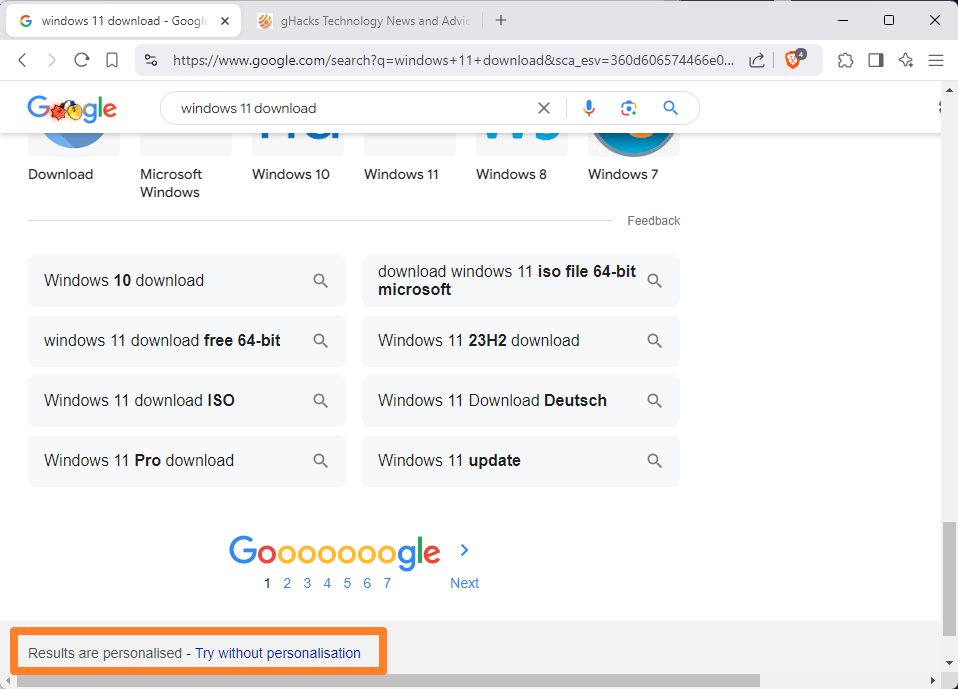This screenshot has width=958, height=689.
Task: Click the Next link
Action: (464, 583)
